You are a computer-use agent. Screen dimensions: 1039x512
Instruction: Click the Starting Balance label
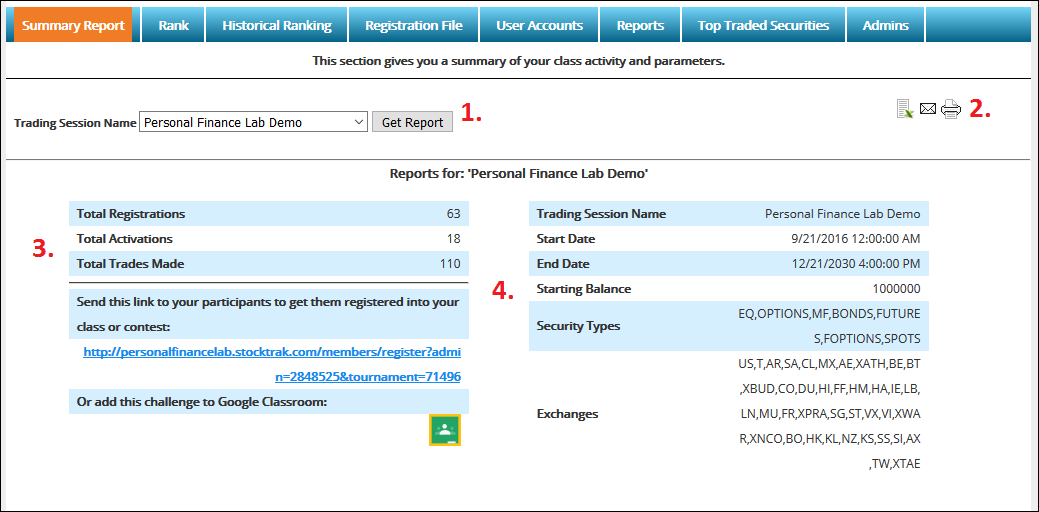pyautogui.click(x=584, y=289)
